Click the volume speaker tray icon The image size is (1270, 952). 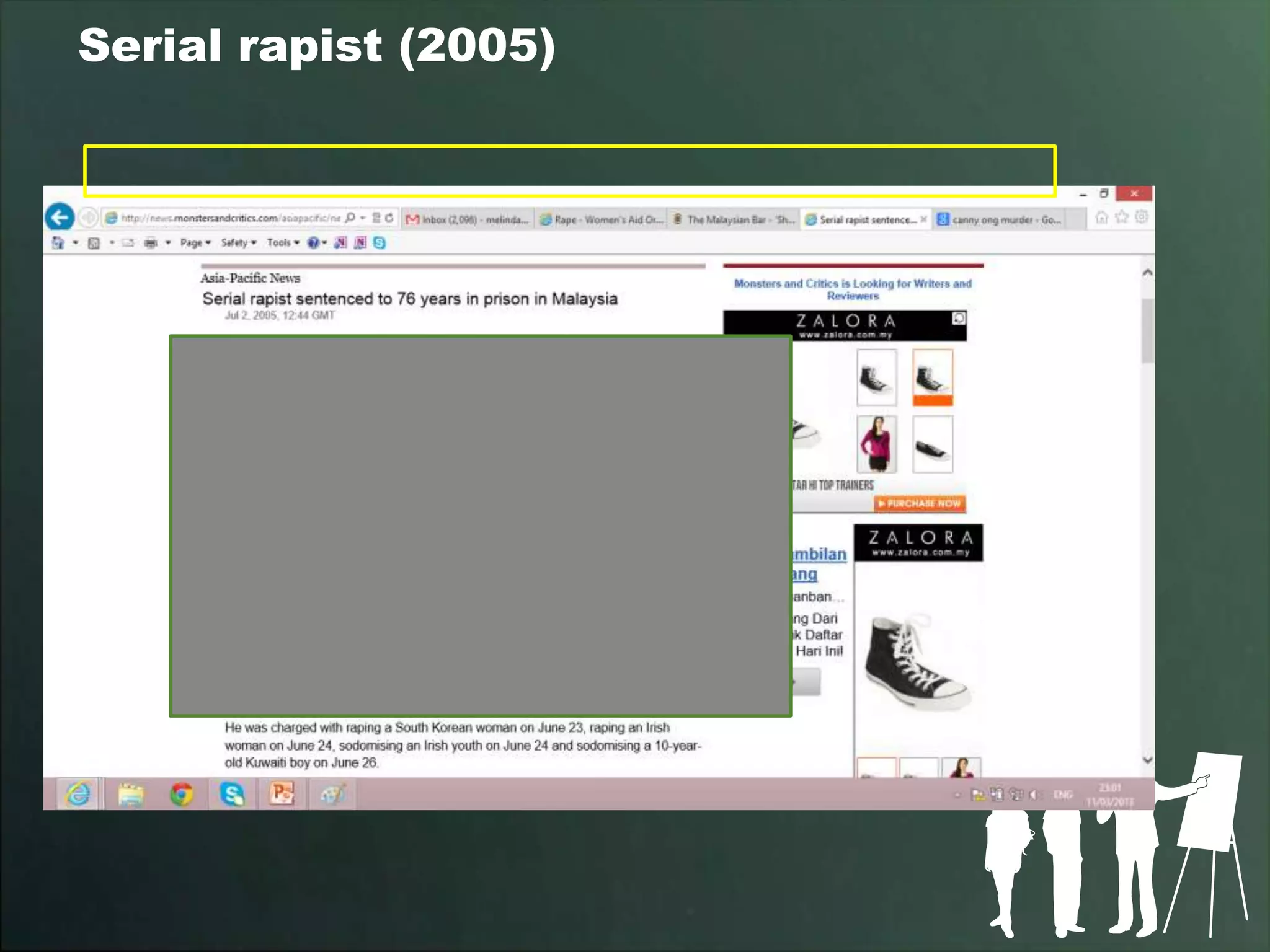coord(1033,795)
